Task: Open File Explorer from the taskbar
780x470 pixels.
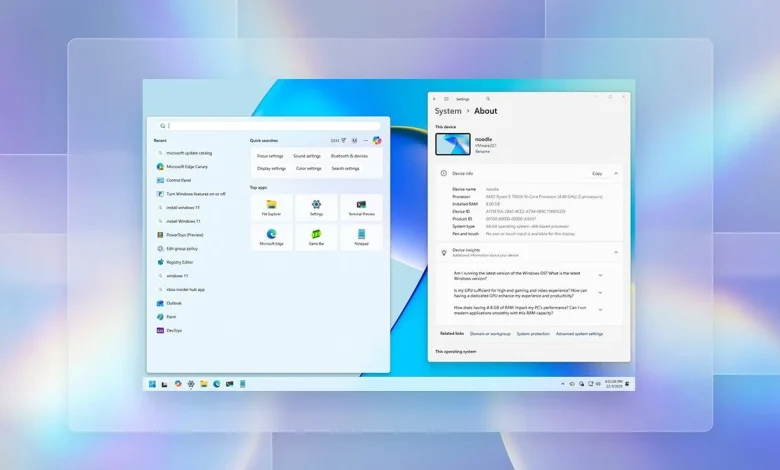Action: [204, 384]
